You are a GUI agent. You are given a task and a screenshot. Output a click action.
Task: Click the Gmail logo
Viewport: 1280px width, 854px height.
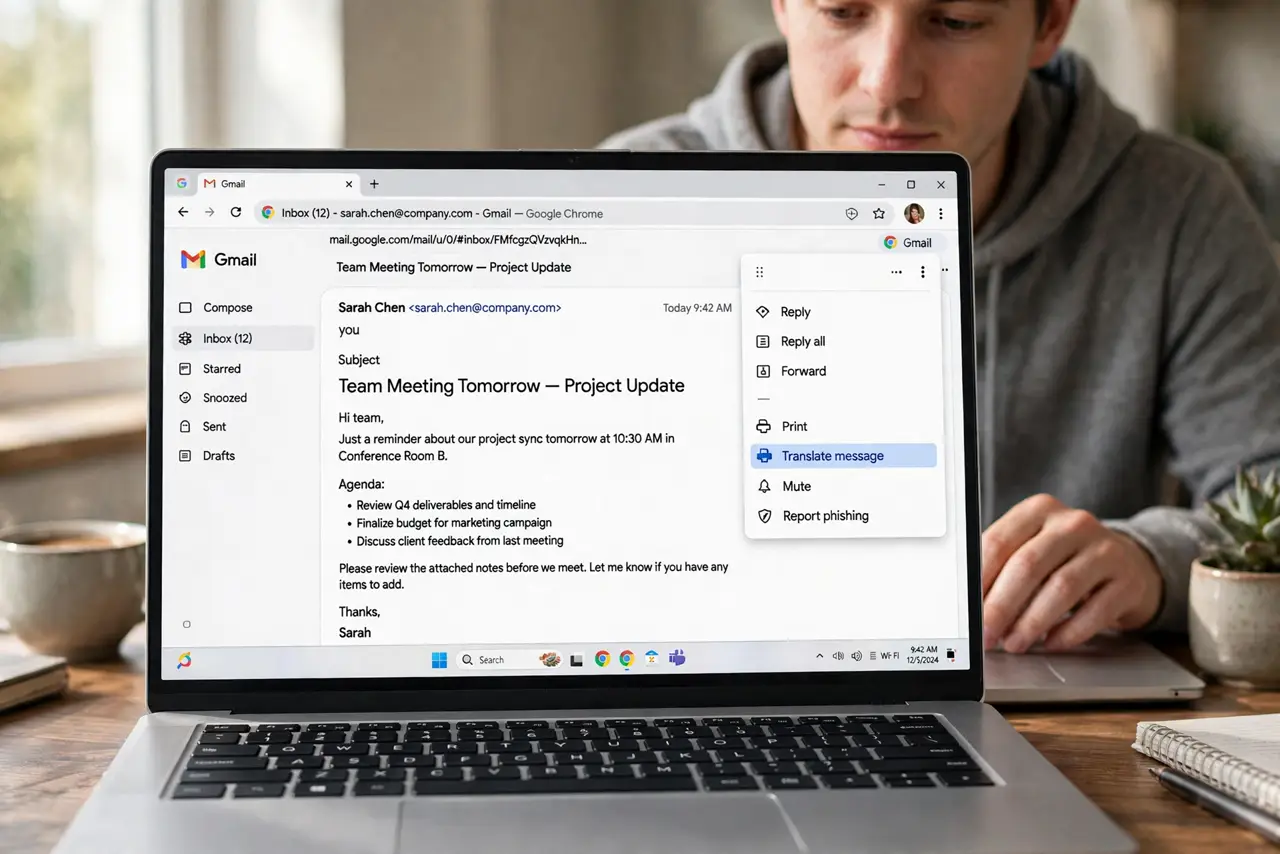click(x=218, y=260)
